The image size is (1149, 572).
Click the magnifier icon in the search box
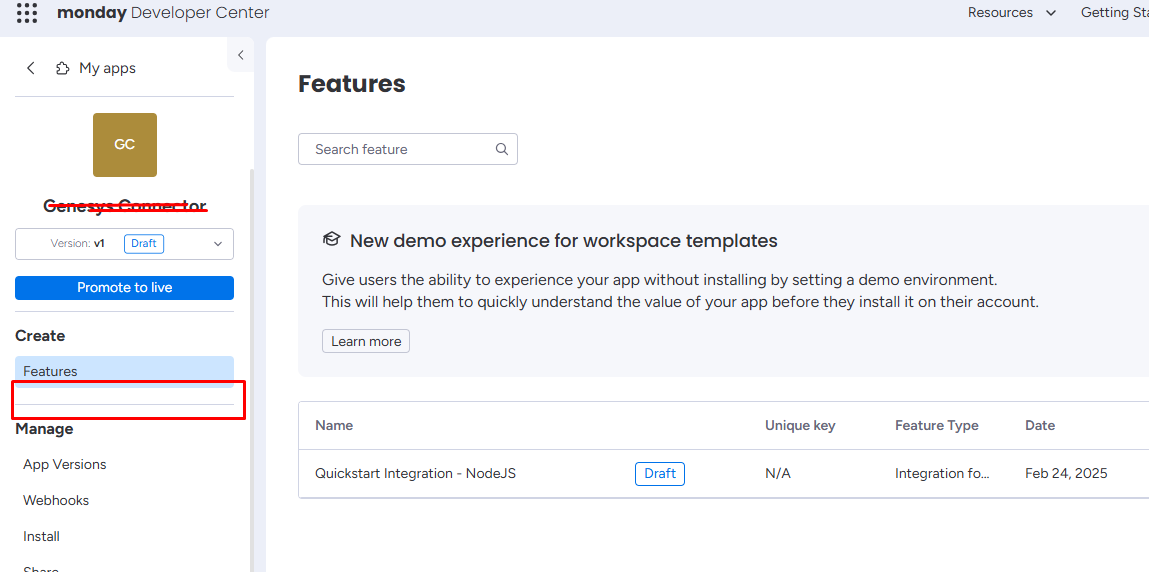(502, 149)
